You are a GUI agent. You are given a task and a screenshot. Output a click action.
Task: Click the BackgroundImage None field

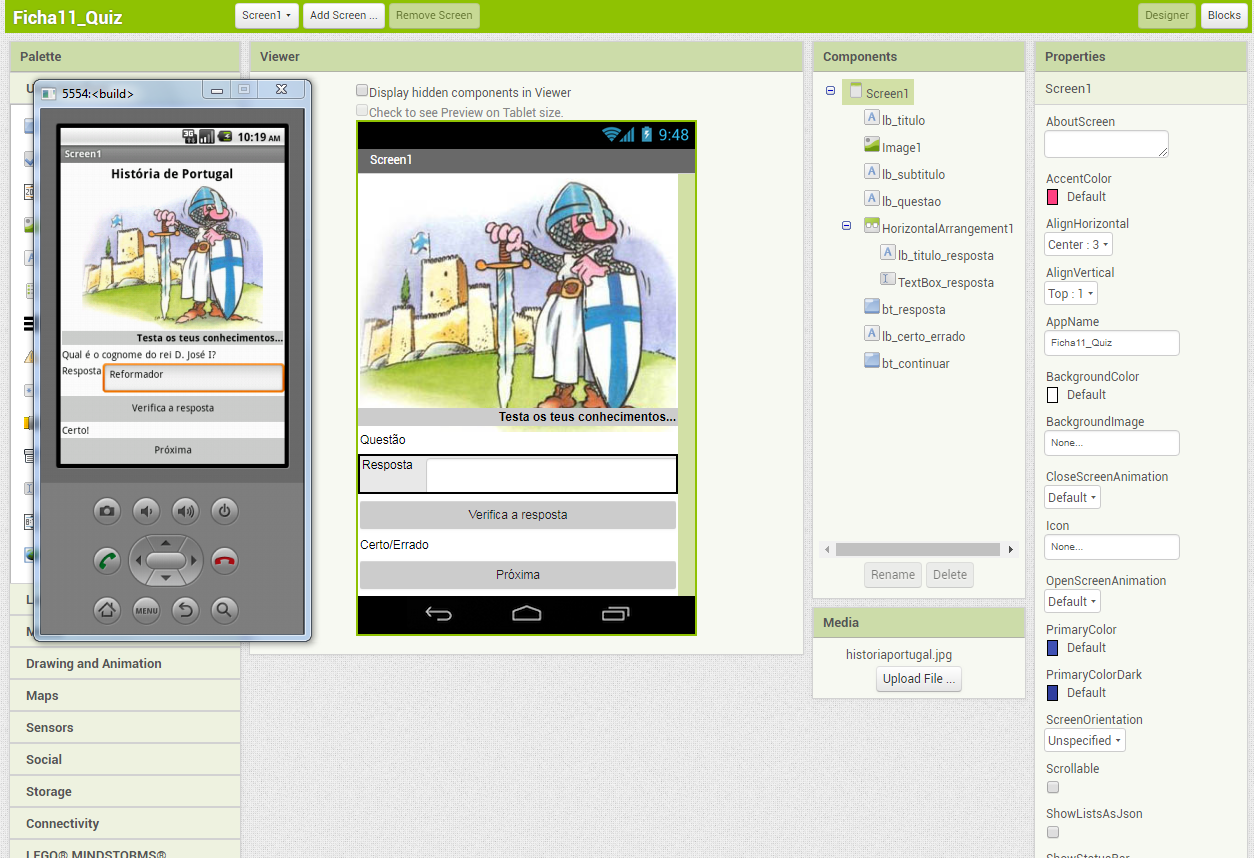coord(1112,443)
